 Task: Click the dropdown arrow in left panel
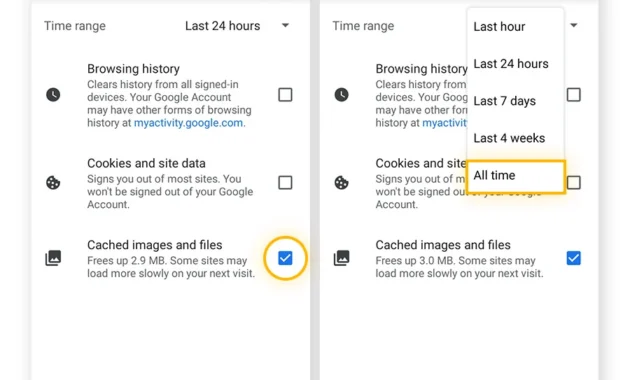click(285, 25)
